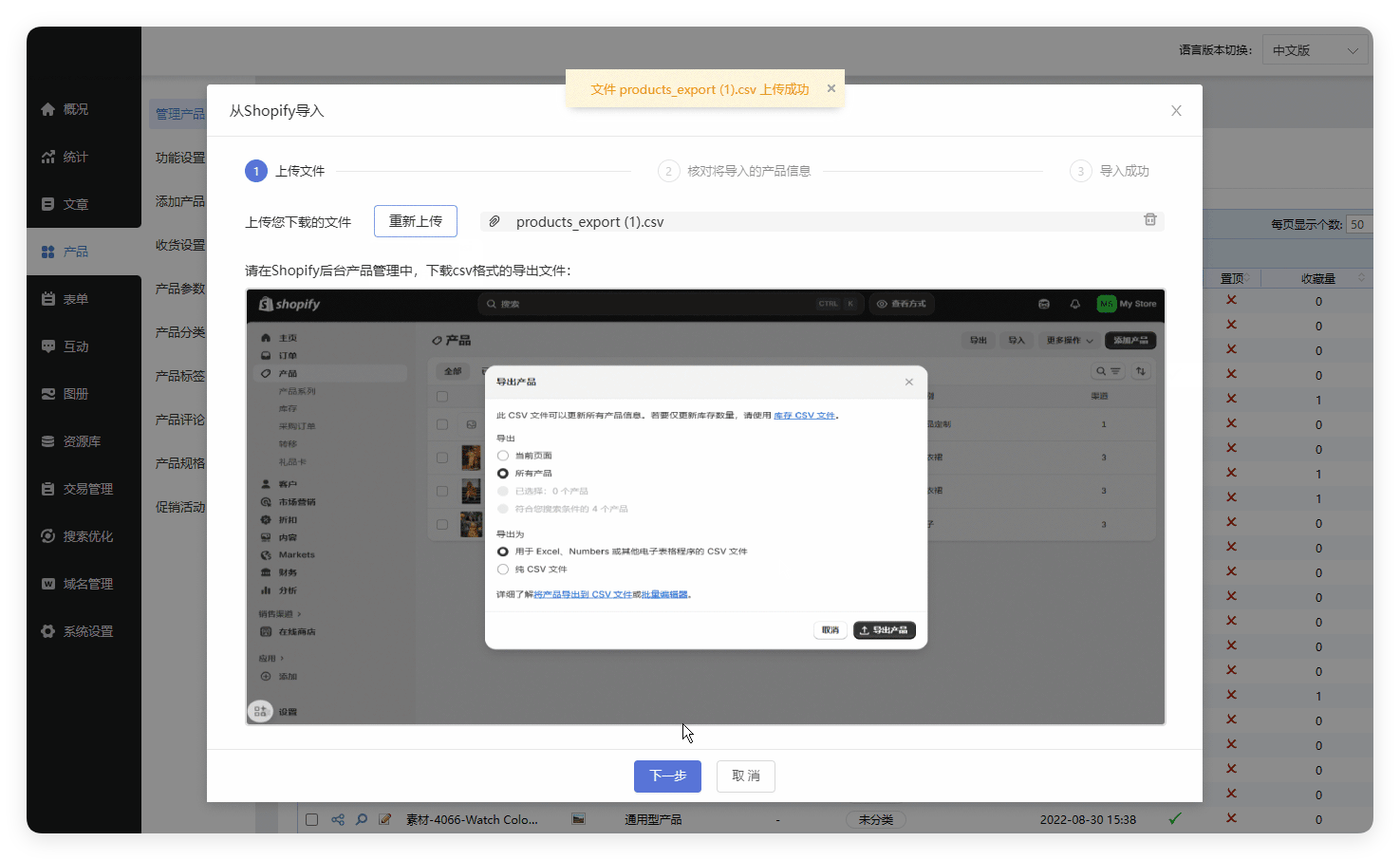Open the 添加产品 submenu item
This screenshot has width=1400, height=860.
pyautogui.click(x=180, y=201)
